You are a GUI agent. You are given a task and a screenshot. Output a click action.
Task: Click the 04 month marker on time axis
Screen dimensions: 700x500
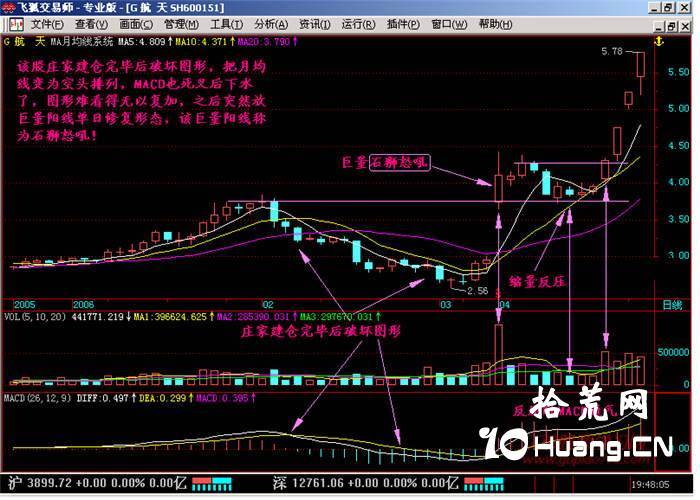coord(504,304)
